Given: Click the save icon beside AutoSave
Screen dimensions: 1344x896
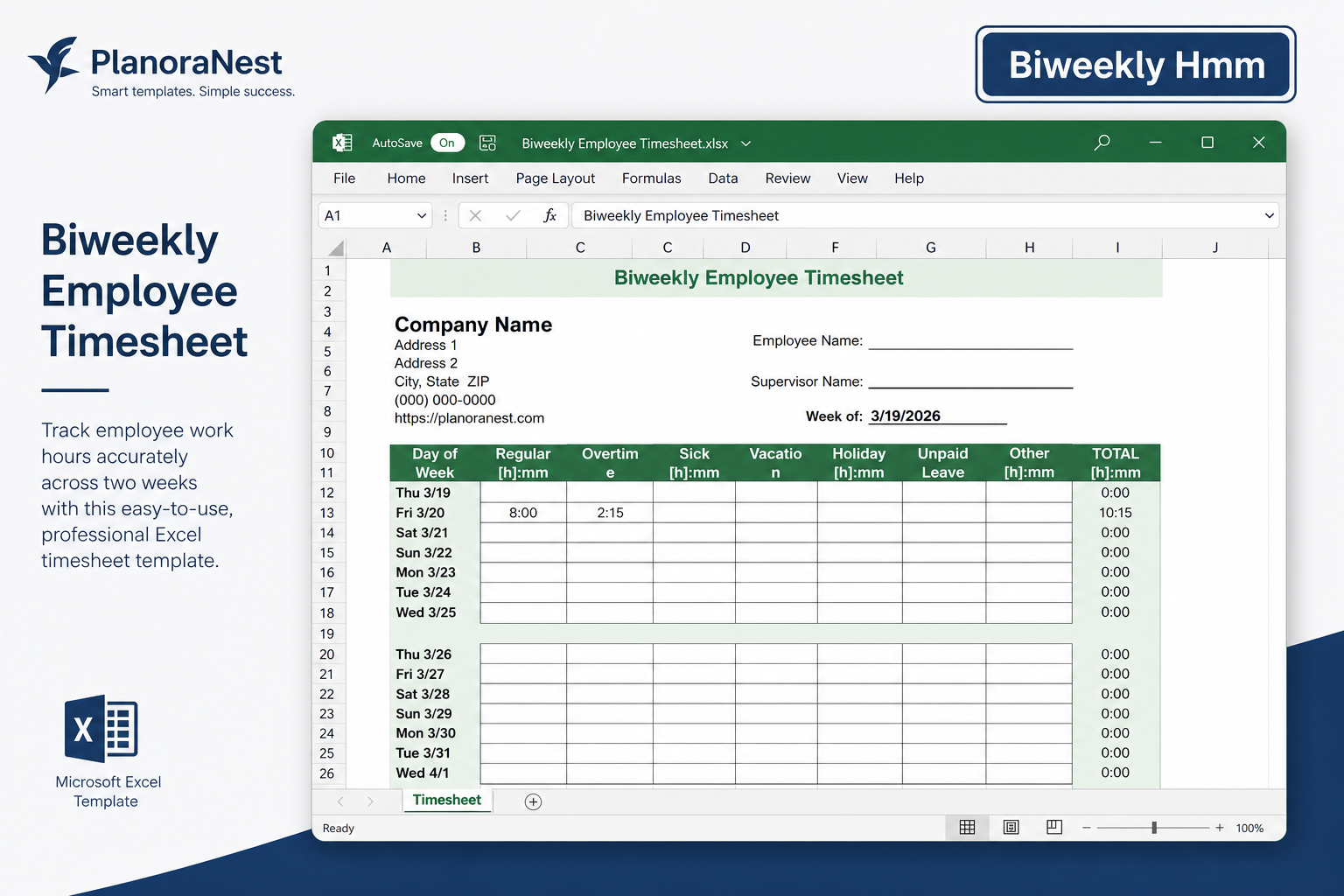Looking at the screenshot, I should pyautogui.click(x=488, y=143).
